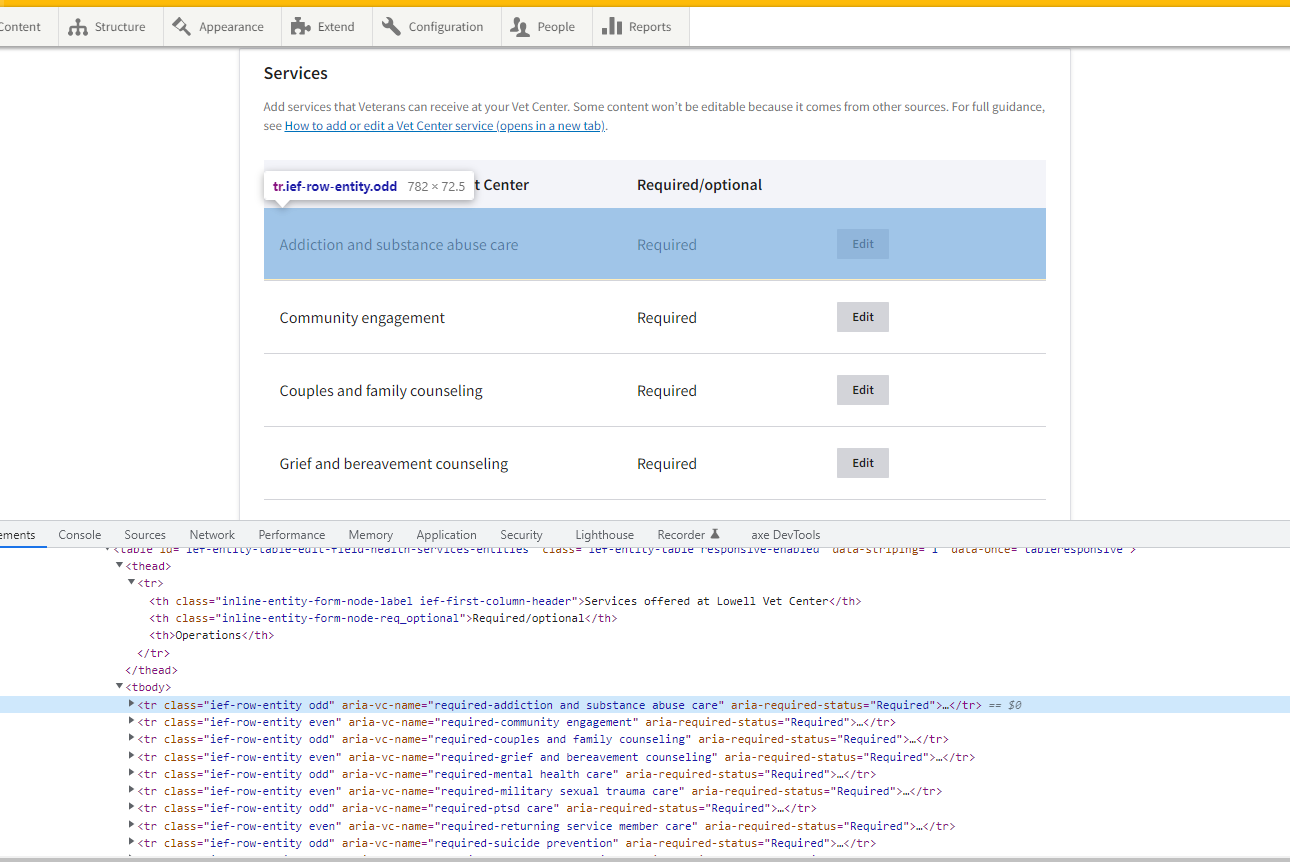Click the People person icon
The height and width of the screenshot is (862, 1290).
pyautogui.click(x=520, y=27)
